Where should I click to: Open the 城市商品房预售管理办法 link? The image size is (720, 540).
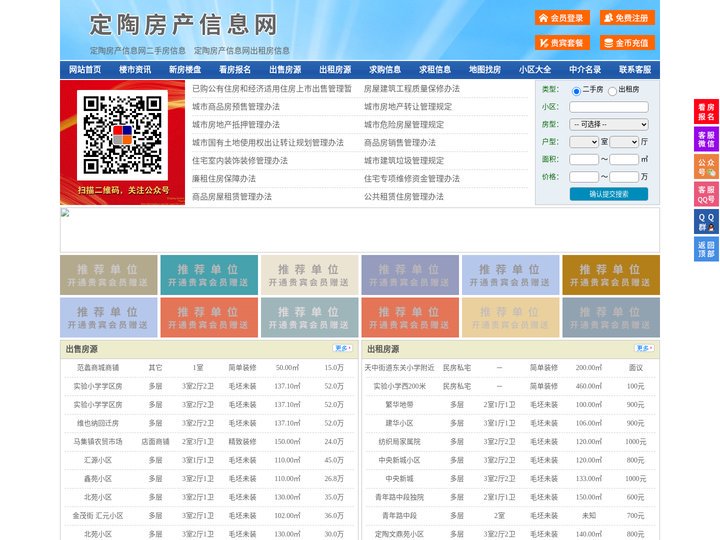[x=236, y=107]
